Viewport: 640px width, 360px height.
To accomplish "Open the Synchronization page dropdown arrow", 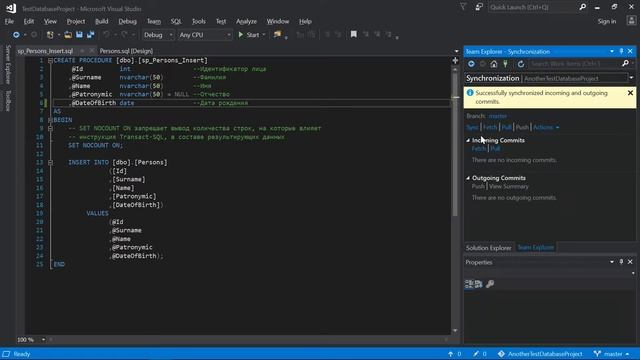I will (x=631, y=78).
